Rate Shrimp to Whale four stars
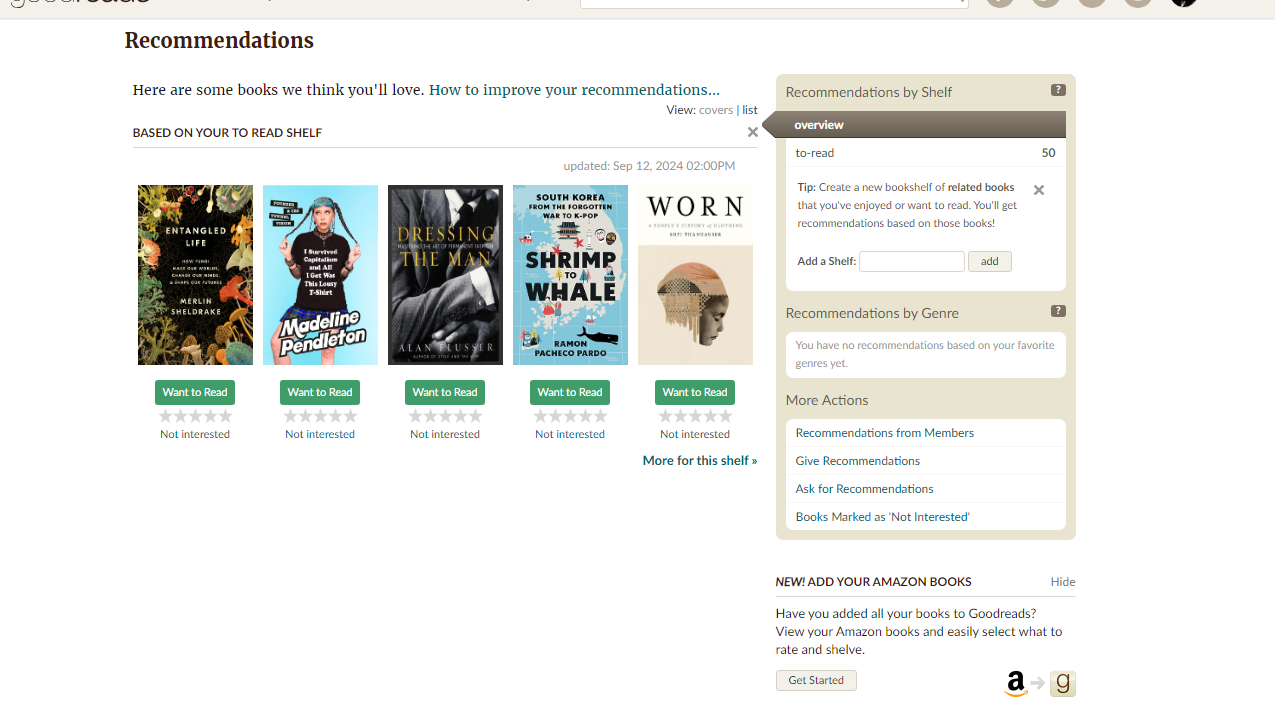1275x718 pixels. (585, 416)
